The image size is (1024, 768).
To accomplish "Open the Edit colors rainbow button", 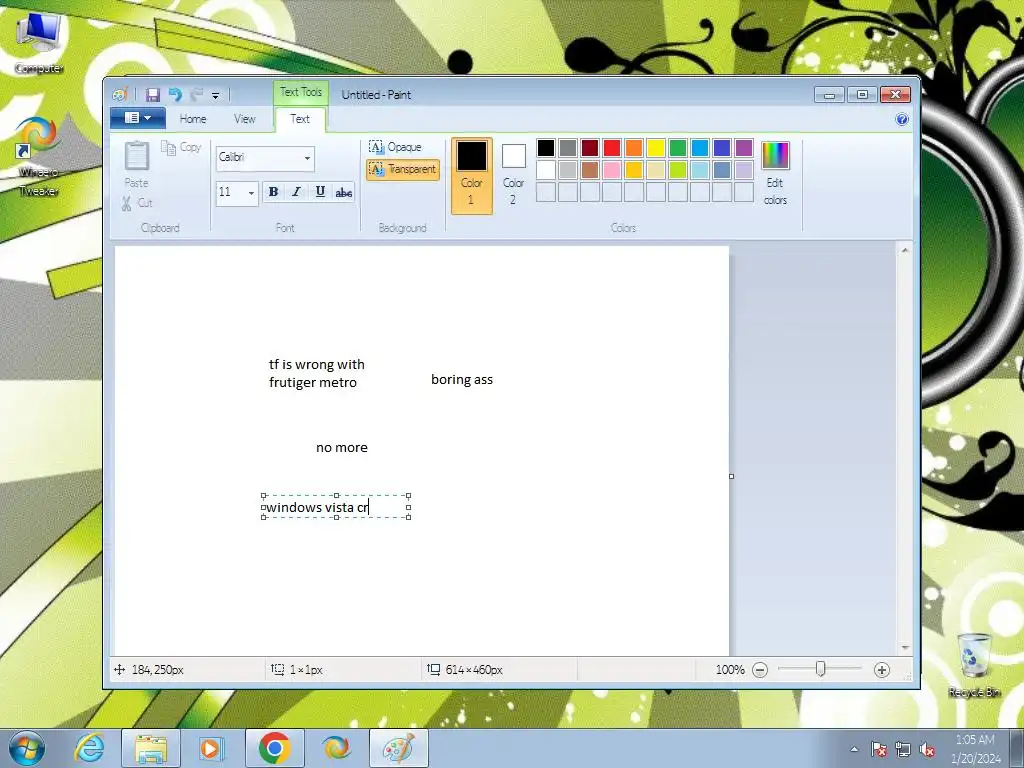I will point(775,174).
